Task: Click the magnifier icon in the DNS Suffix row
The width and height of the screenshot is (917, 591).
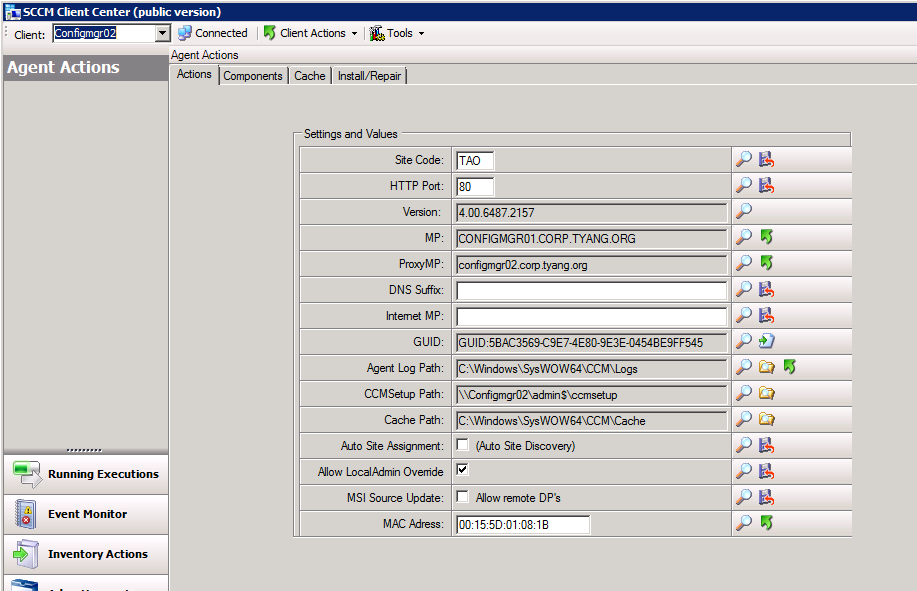Action: [x=743, y=289]
